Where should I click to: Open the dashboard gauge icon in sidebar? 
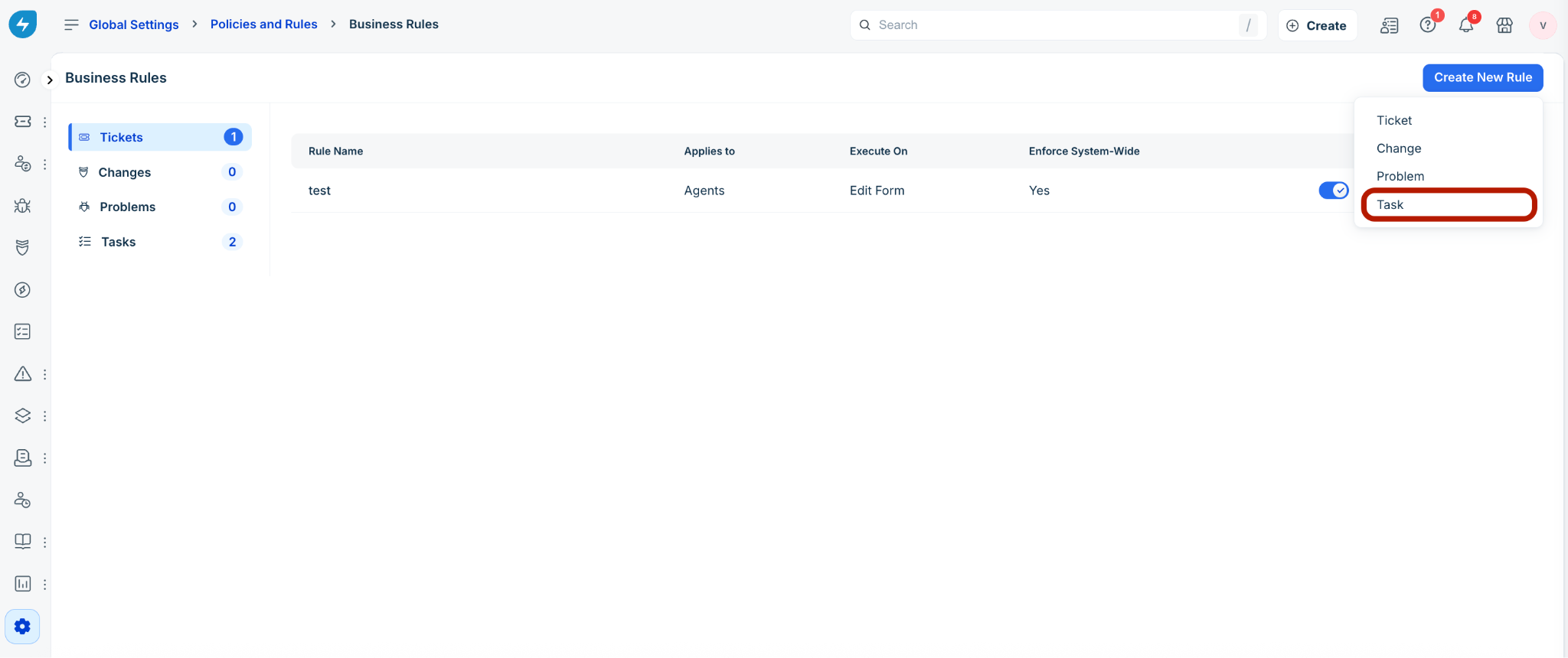[22, 80]
